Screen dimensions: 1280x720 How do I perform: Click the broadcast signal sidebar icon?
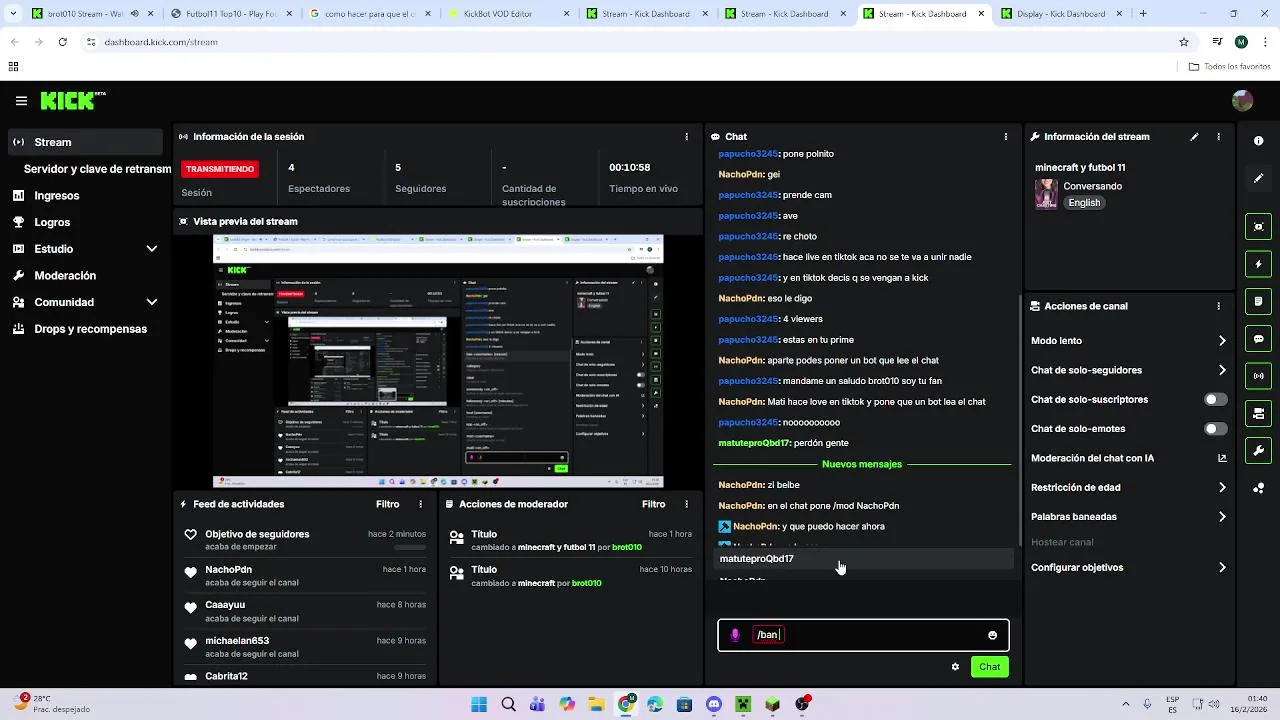[1258, 376]
